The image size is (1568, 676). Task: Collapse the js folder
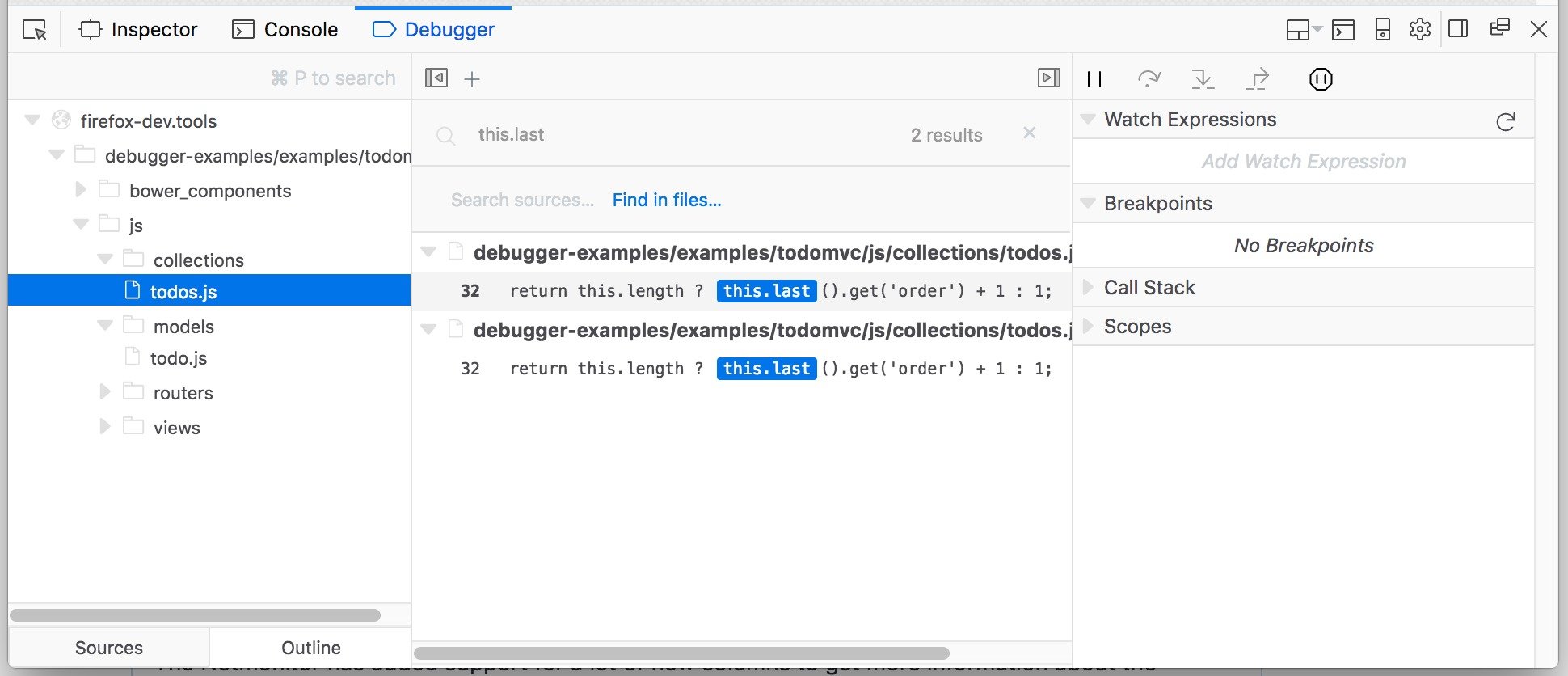point(81,224)
